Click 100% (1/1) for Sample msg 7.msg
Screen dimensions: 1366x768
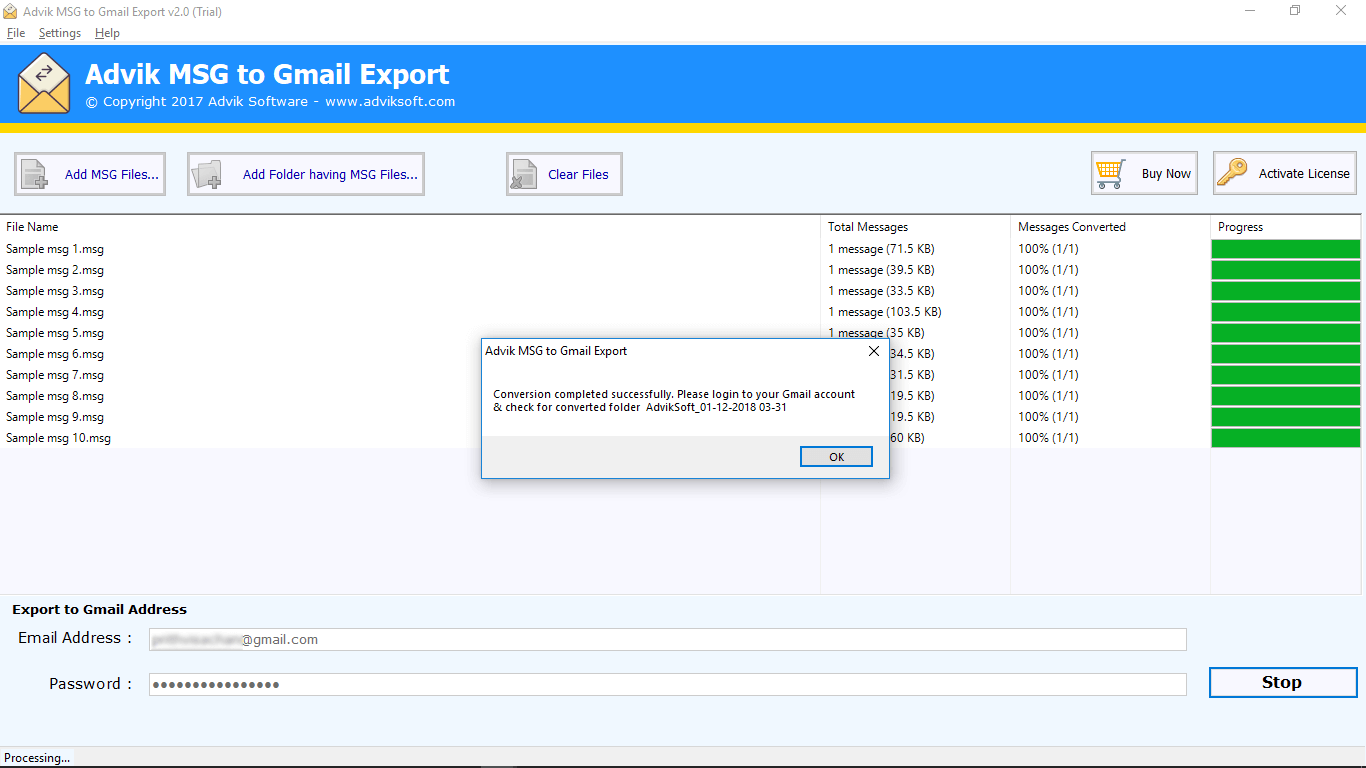(1048, 375)
